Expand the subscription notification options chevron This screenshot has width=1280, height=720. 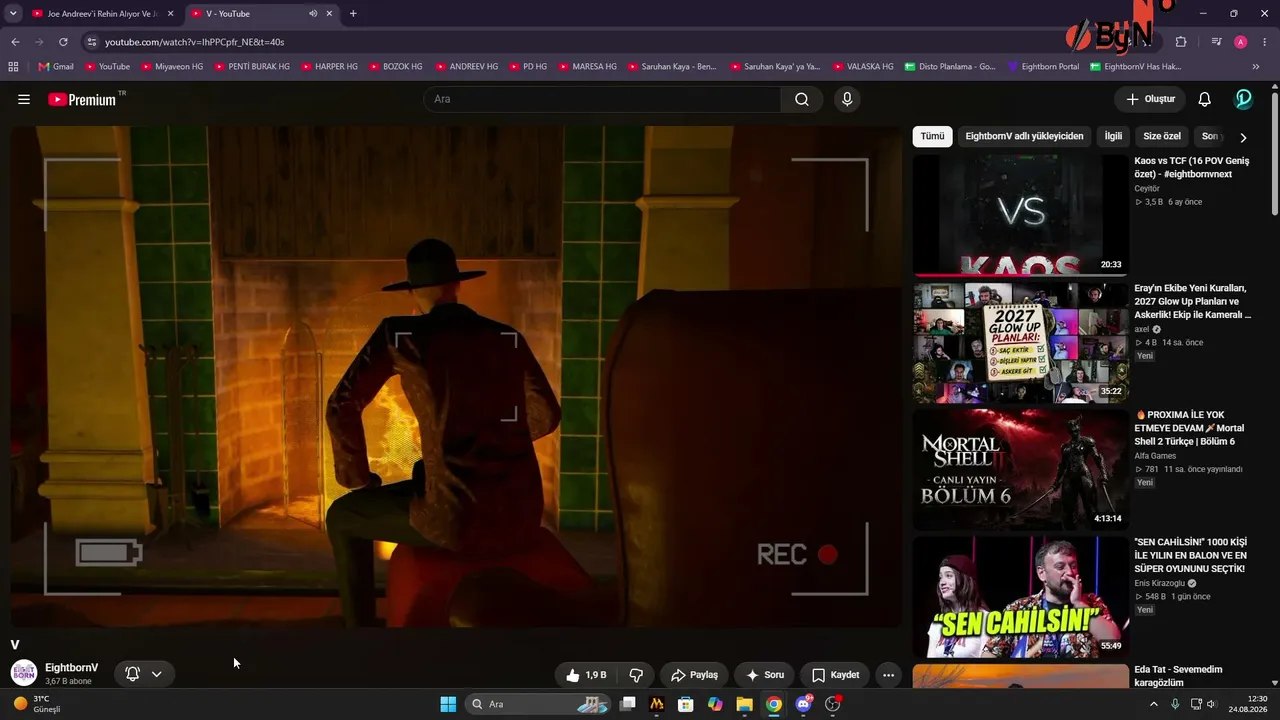pos(157,674)
